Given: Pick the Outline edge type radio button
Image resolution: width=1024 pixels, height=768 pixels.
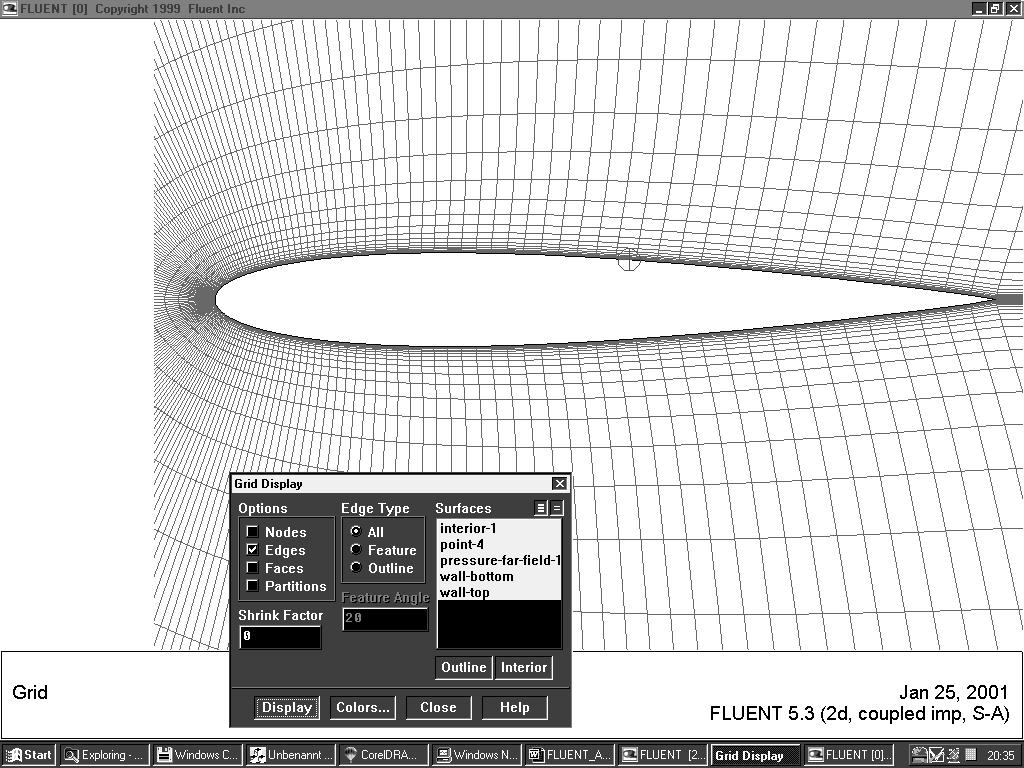Looking at the screenshot, I should pos(356,568).
